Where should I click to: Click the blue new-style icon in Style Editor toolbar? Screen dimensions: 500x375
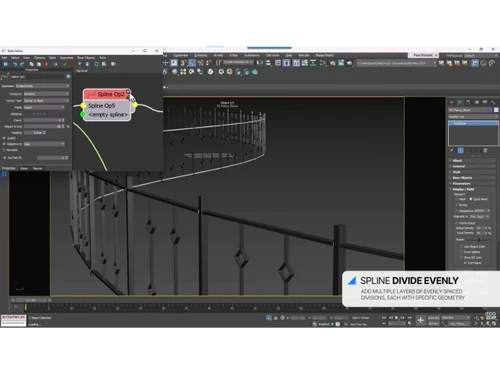(6, 64)
